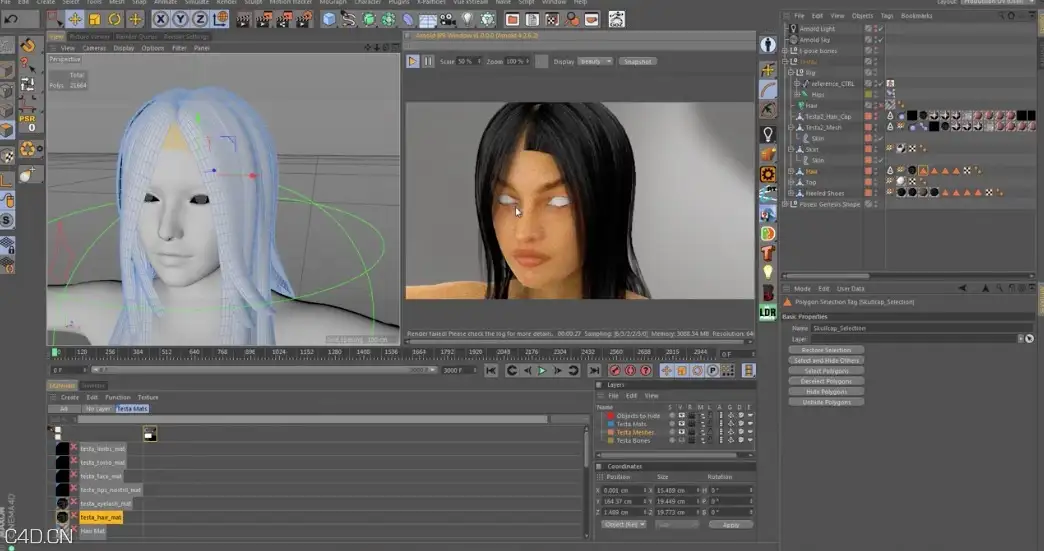Collapse the Skirt object
The image size is (1044, 551).
tap(791, 149)
